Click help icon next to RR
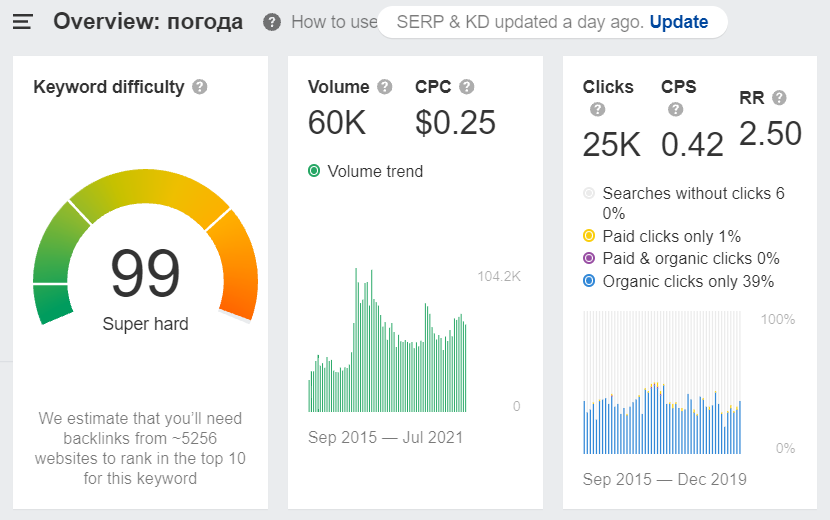830x520 pixels. pyautogui.click(x=779, y=98)
